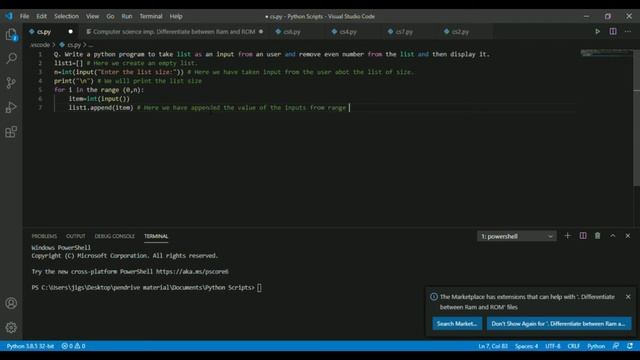
Task: Open the Source Control view
Action: [11, 83]
